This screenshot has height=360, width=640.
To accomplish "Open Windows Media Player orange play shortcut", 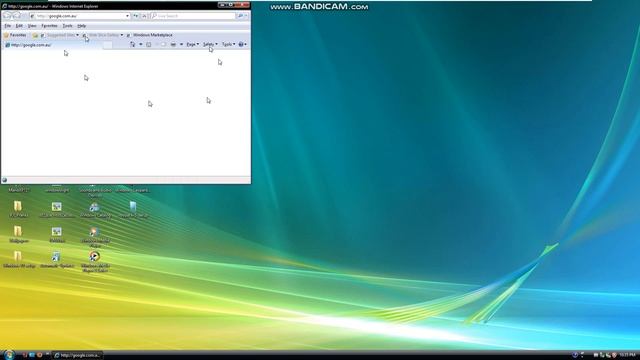I will tap(95, 261).
